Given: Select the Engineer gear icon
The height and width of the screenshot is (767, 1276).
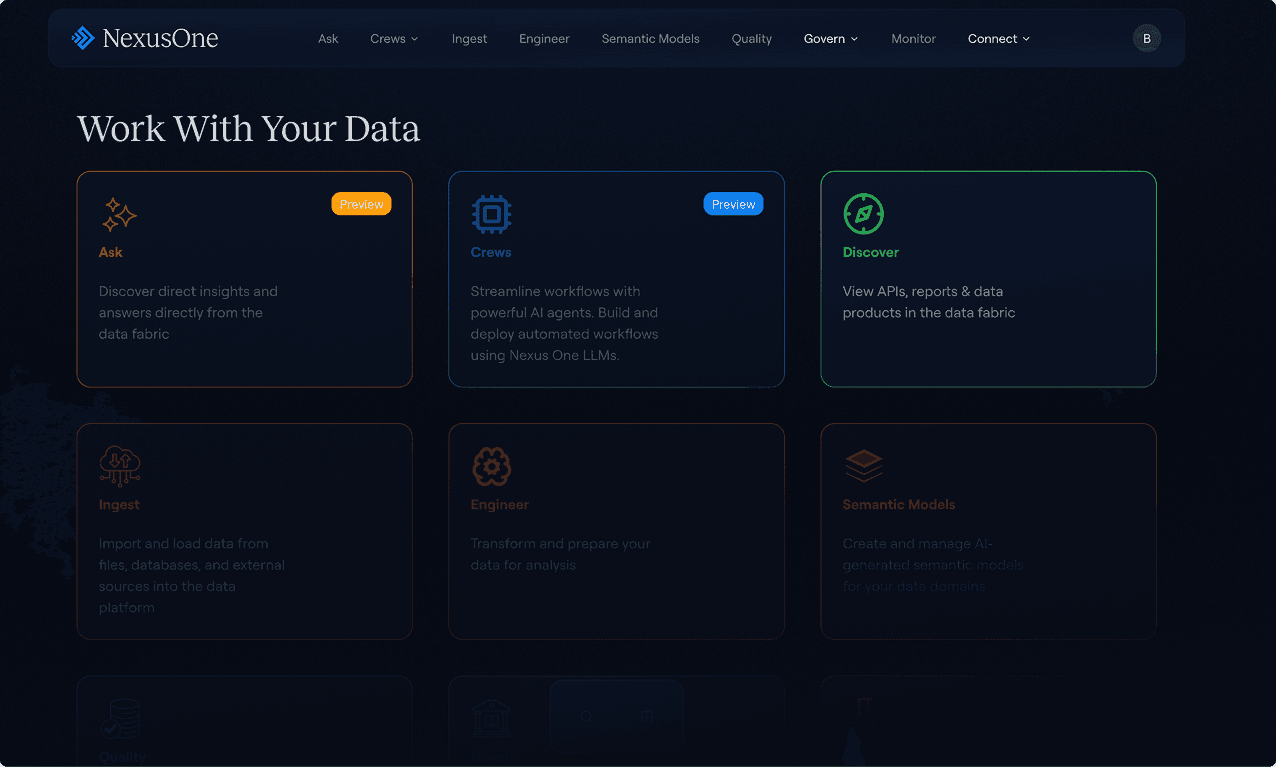Looking at the screenshot, I should tap(490, 465).
